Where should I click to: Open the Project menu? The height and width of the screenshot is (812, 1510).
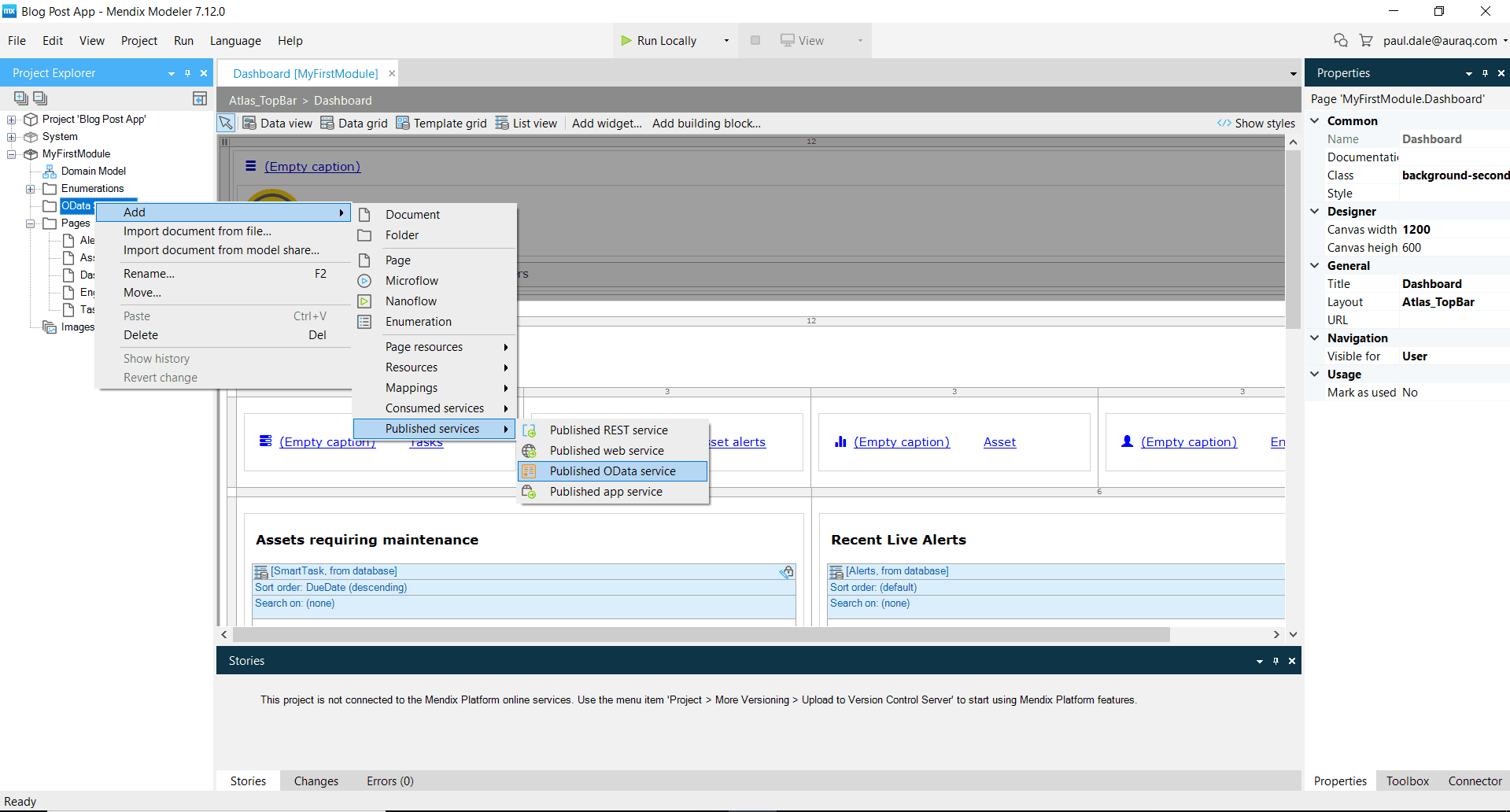139,40
